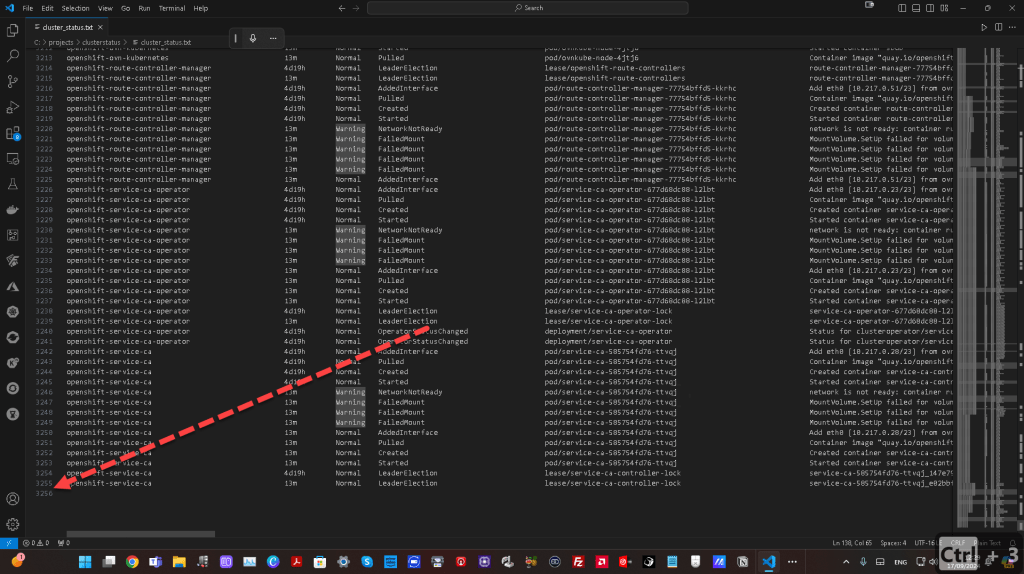Image resolution: width=1024 pixels, height=574 pixels.
Task: Click the ENG language indicator
Action: tap(901, 562)
